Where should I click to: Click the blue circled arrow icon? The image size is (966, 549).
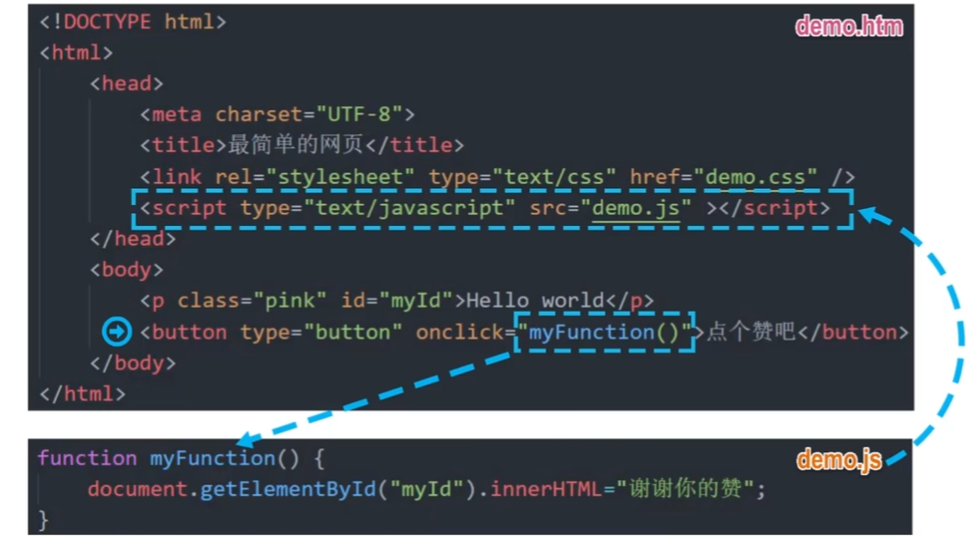[116, 332]
